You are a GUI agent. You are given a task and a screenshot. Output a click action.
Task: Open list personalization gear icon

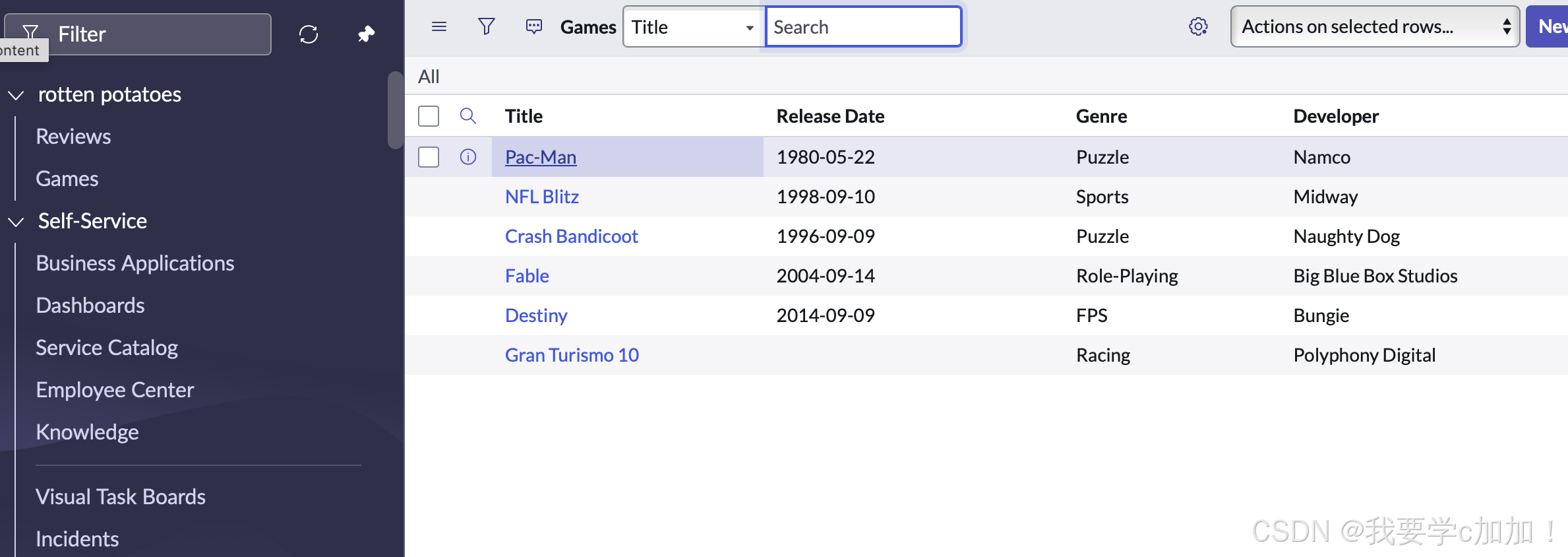pos(1198,26)
